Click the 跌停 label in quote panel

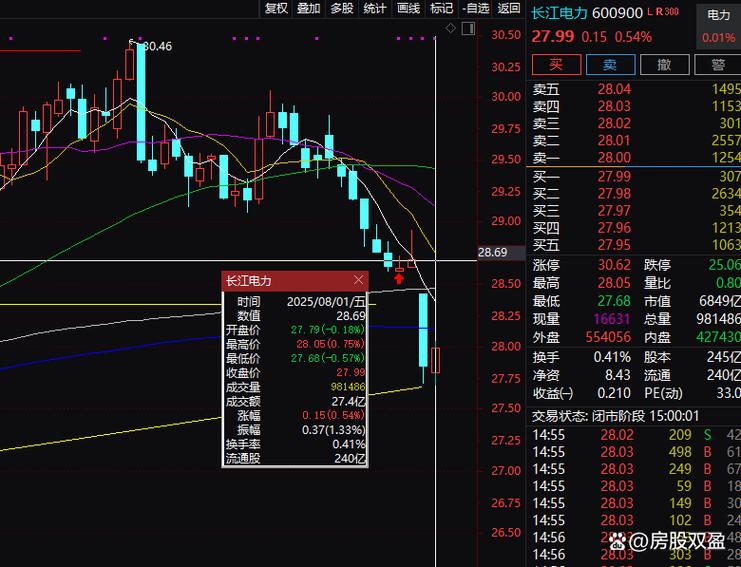click(x=657, y=265)
